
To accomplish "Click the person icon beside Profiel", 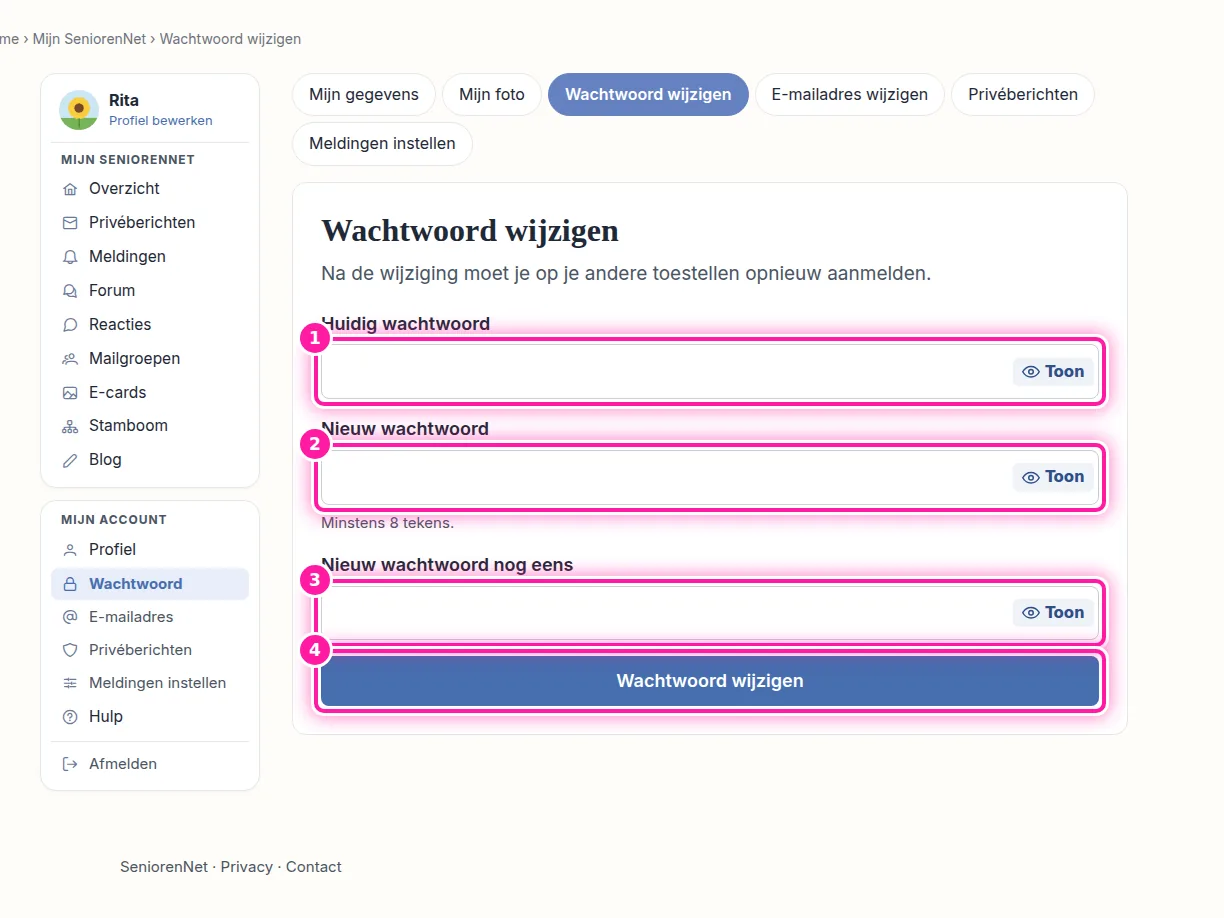I will (70, 550).
